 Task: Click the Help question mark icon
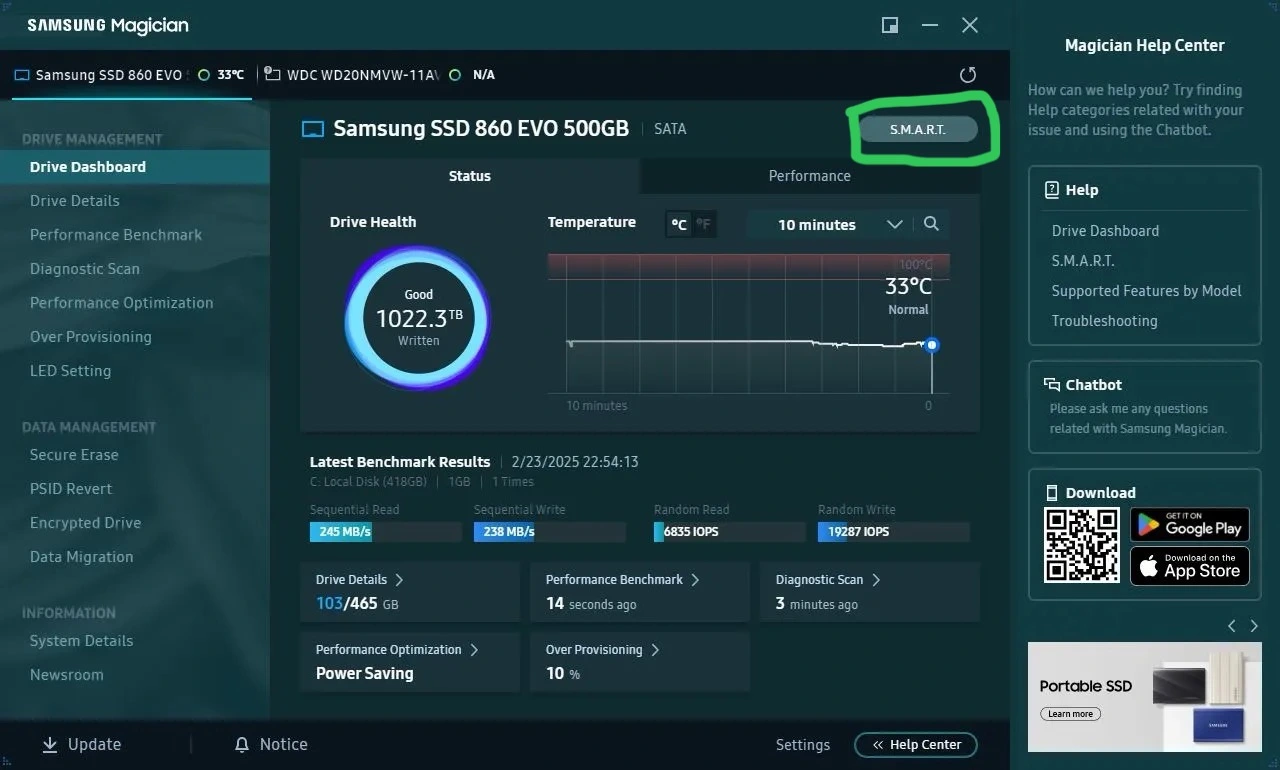coord(1051,190)
